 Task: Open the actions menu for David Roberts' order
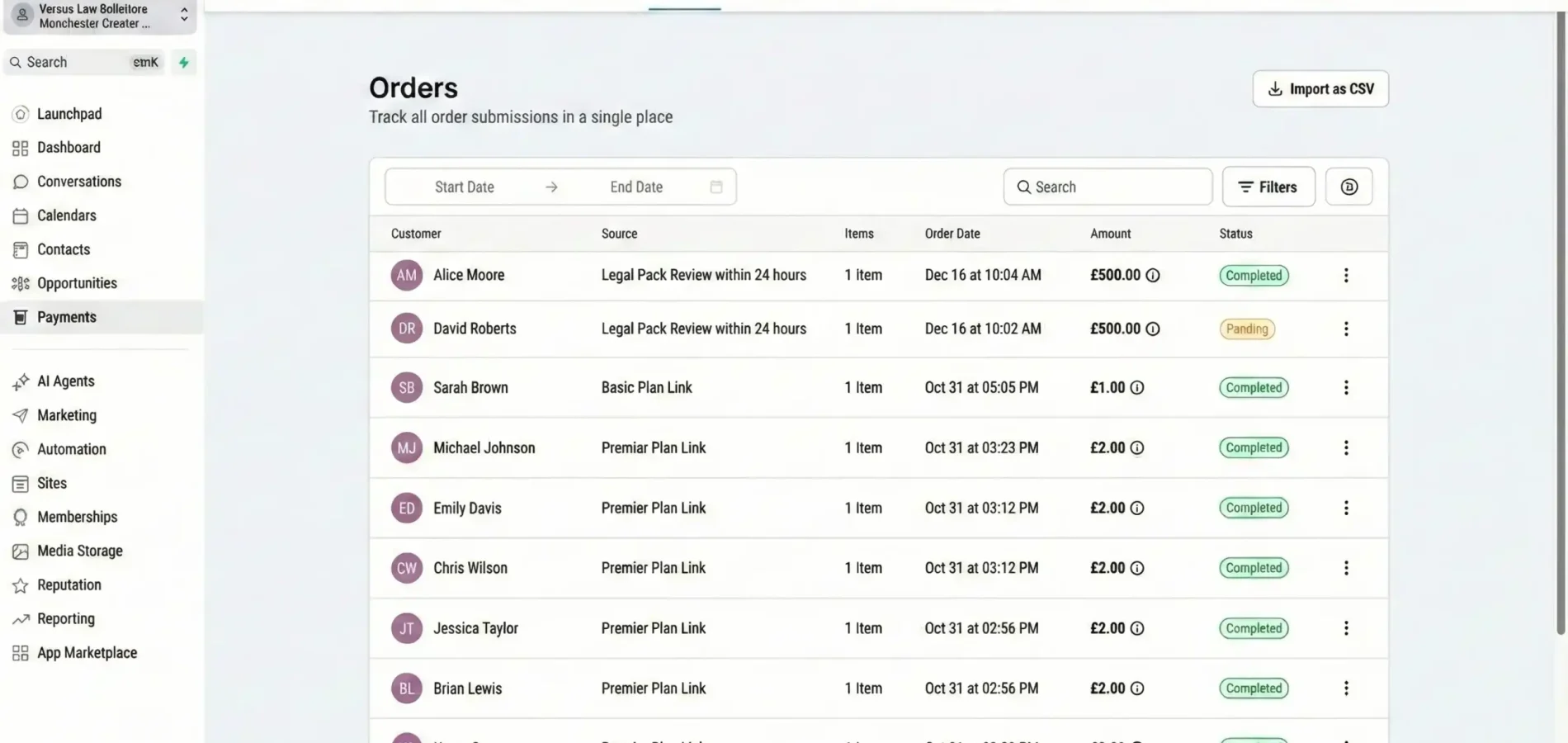pos(1346,329)
